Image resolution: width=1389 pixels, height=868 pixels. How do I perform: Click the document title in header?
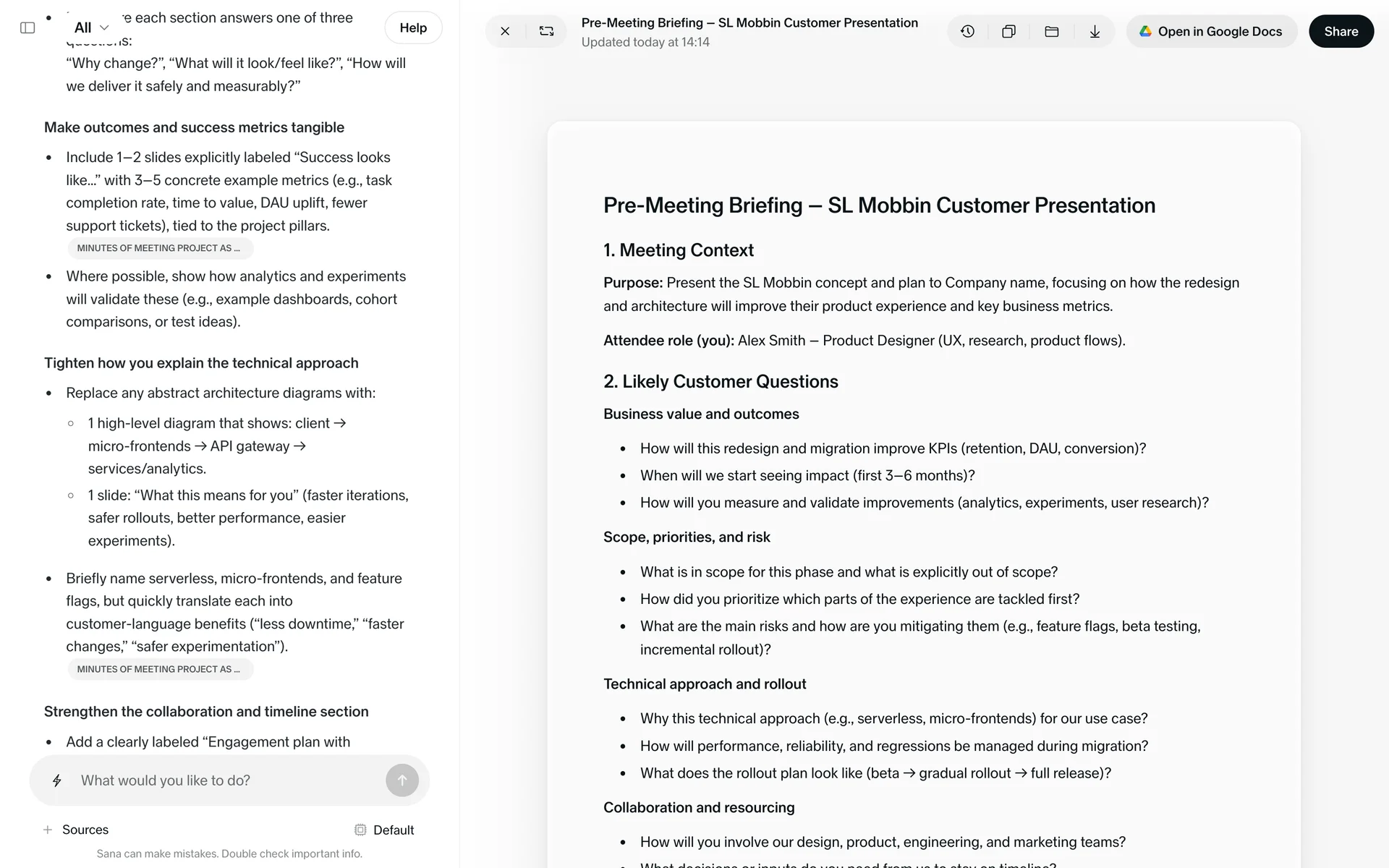[x=749, y=22]
